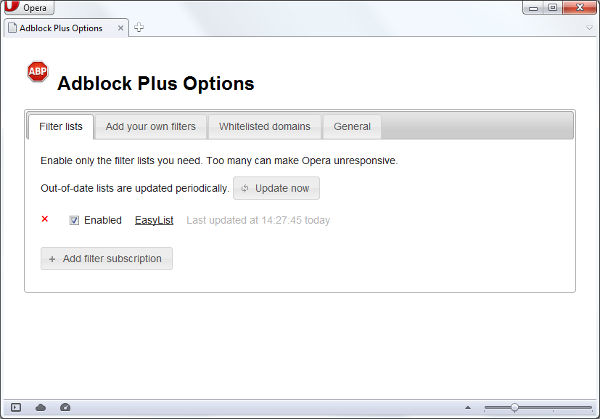600x419 pixels.
Task: Click the Opera Turbo speedometer icon
Action: point(65,407)
